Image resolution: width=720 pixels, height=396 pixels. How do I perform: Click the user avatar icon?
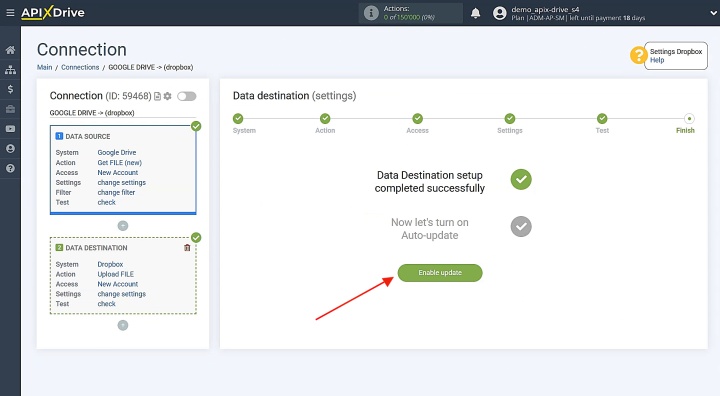(500, 13)
